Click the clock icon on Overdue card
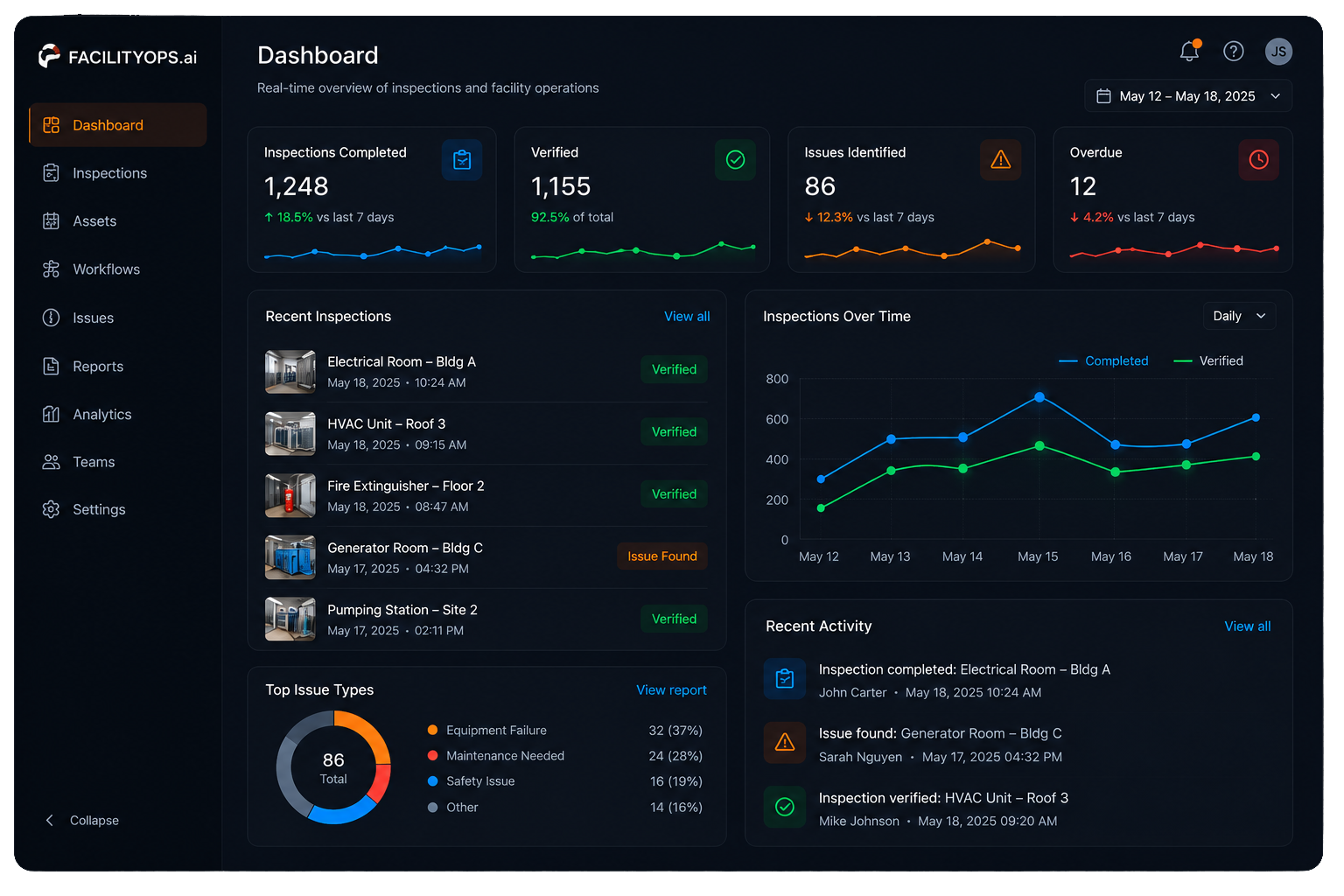 pos(1258,160)
